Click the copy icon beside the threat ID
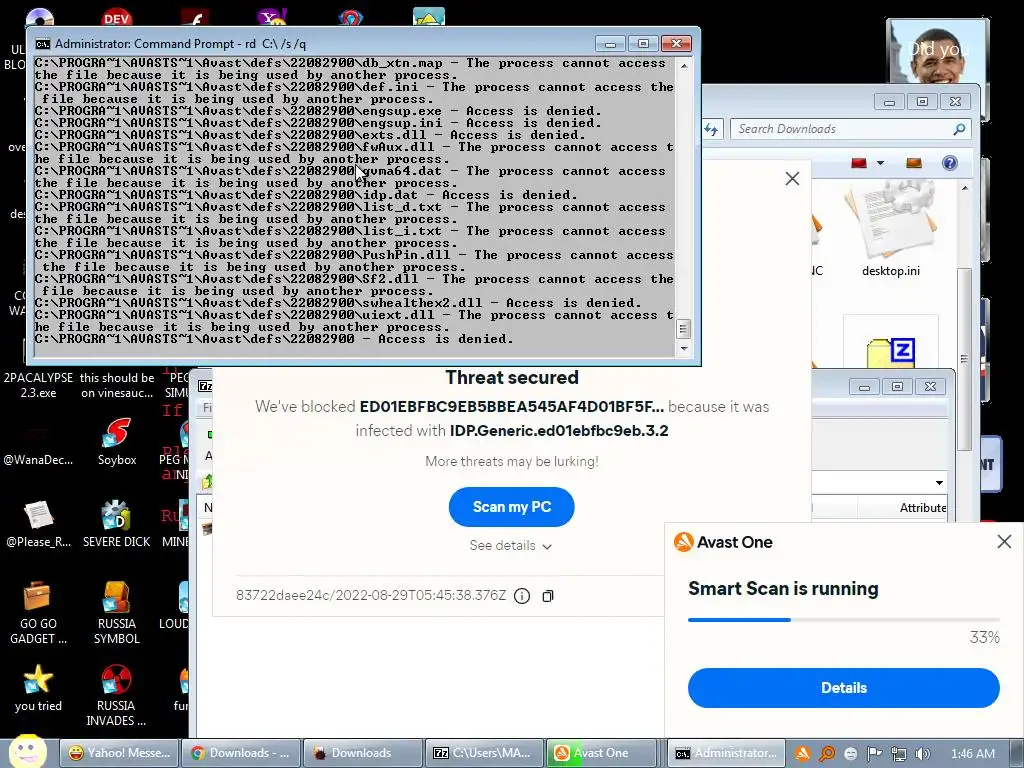The width and height of the screenshot is (1024, 768). pyautogui.click(x=548, y=596)
